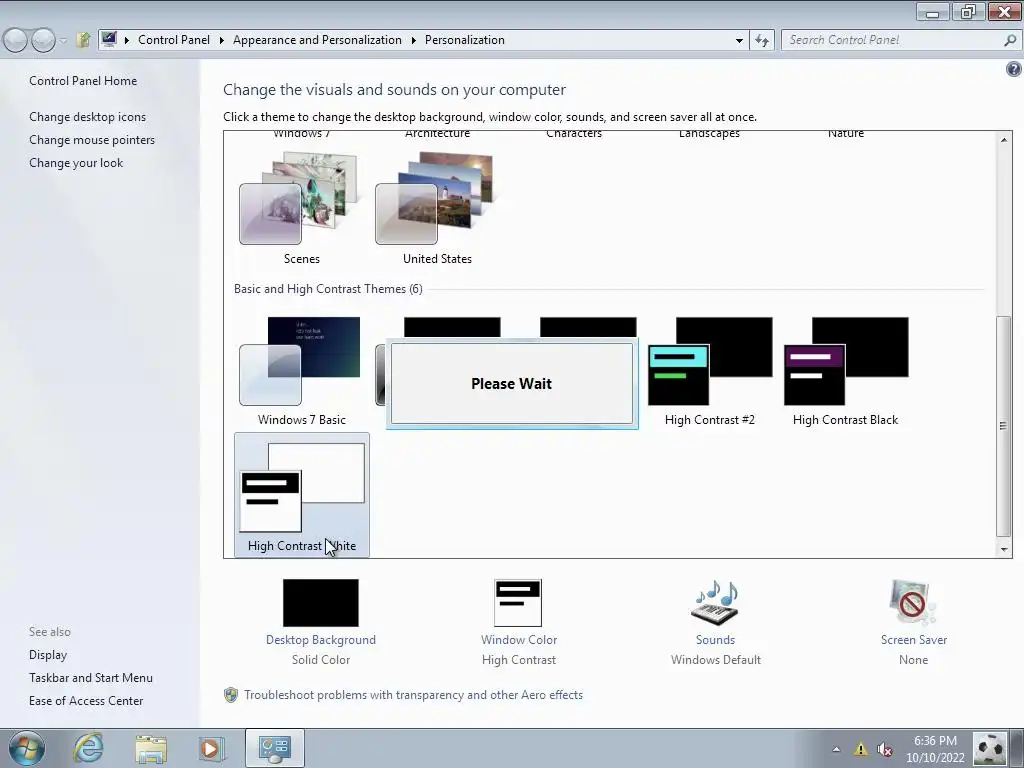
Task: Click the Back navigation button
Action: [16, 40]
